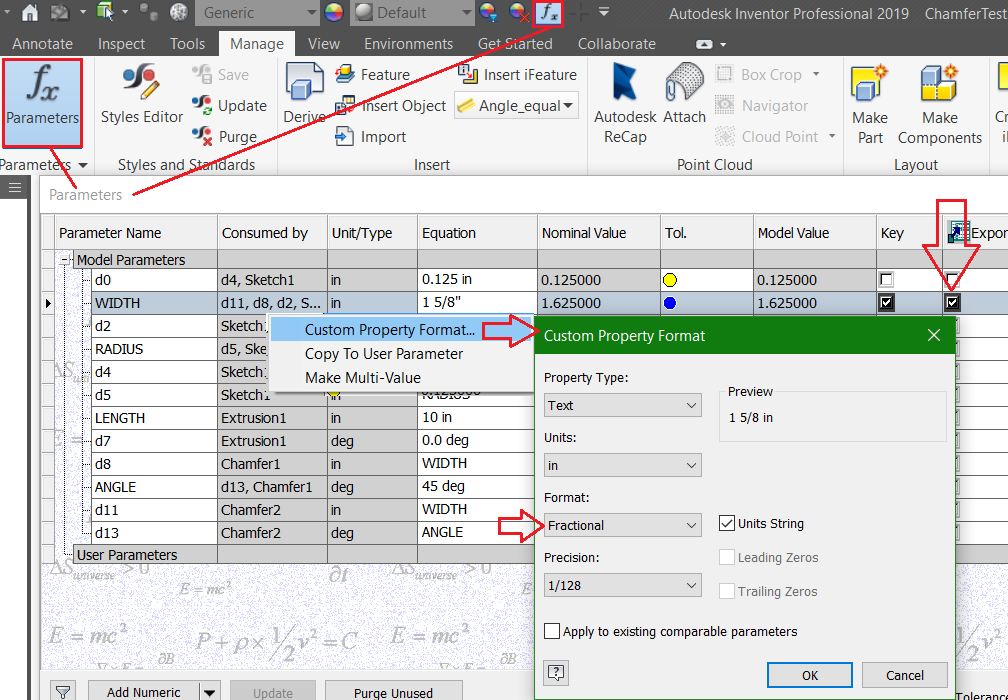This screenshot has width=1008, height=700.
Task: Switch to the View ribbon tab
Action: (323, 44)
